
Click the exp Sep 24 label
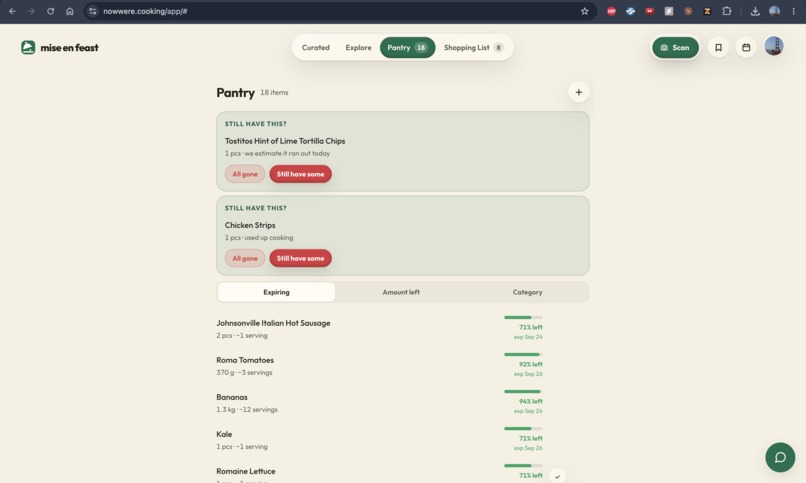(x=528, y=337)
